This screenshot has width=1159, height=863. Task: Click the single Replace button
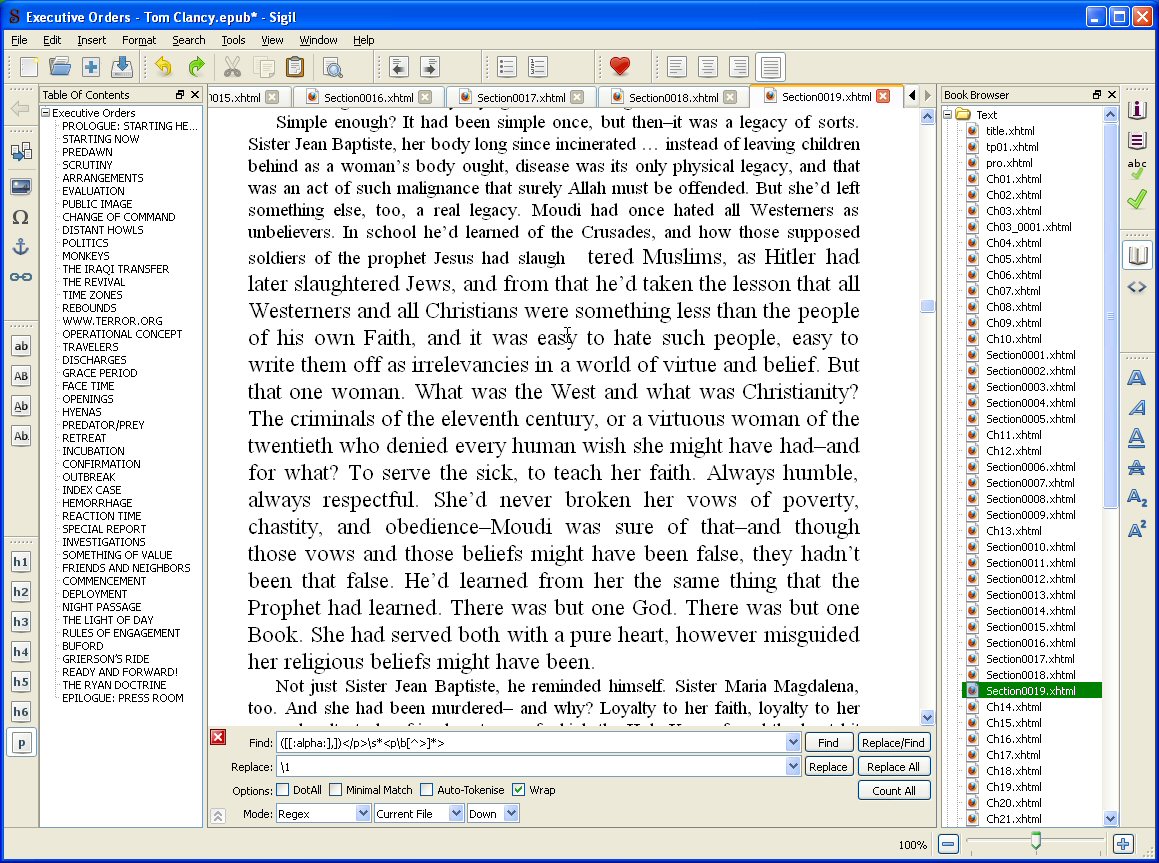[828, 767]
